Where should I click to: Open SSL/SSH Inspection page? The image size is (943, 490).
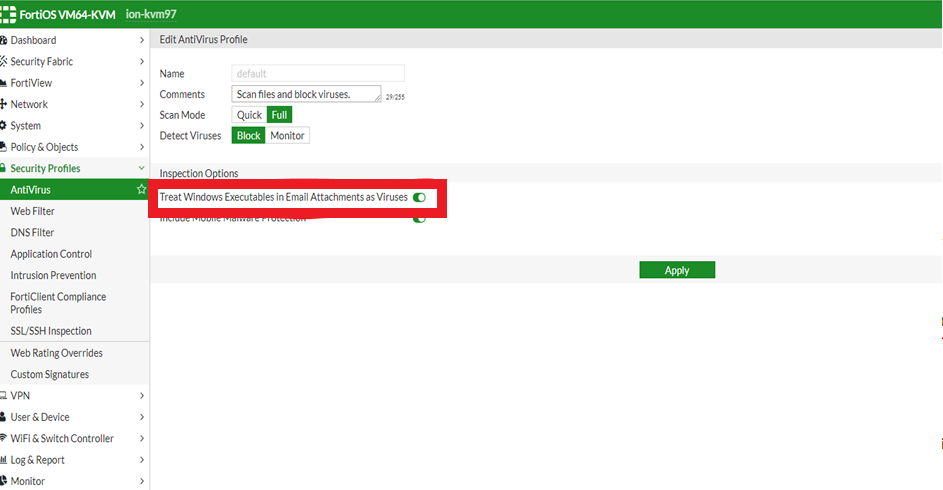tap(51, 331)
